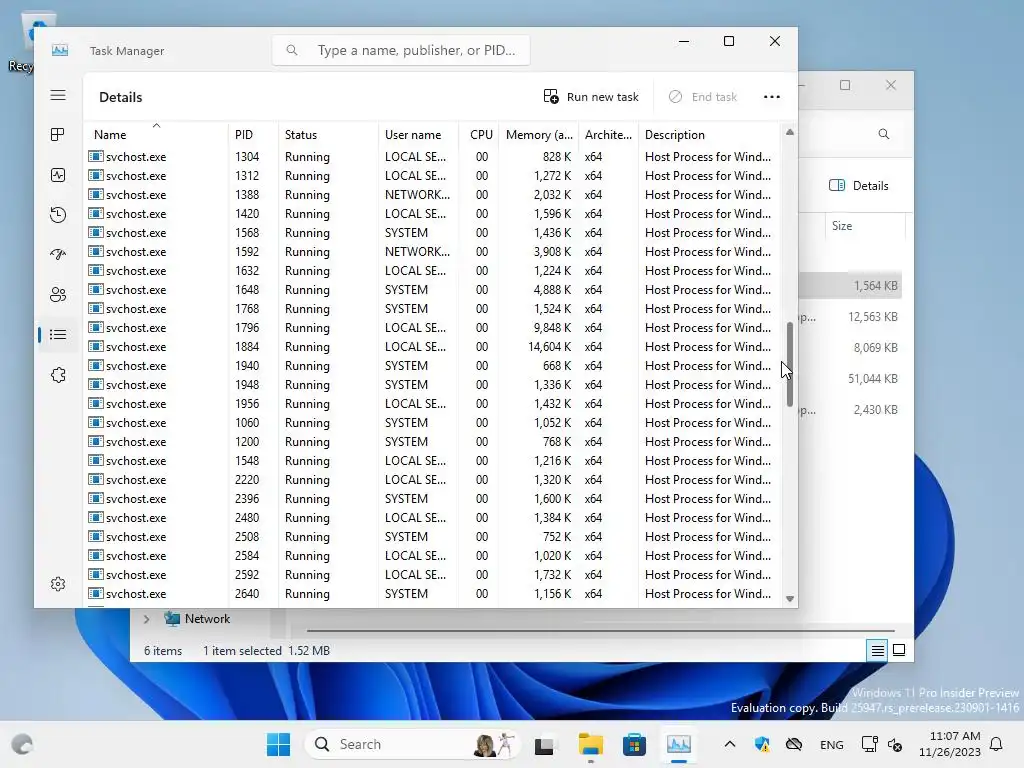Select svchost.exe row with PID 1884
The width and height of the screenshot is (1024, 768).
tap(434, 347)
